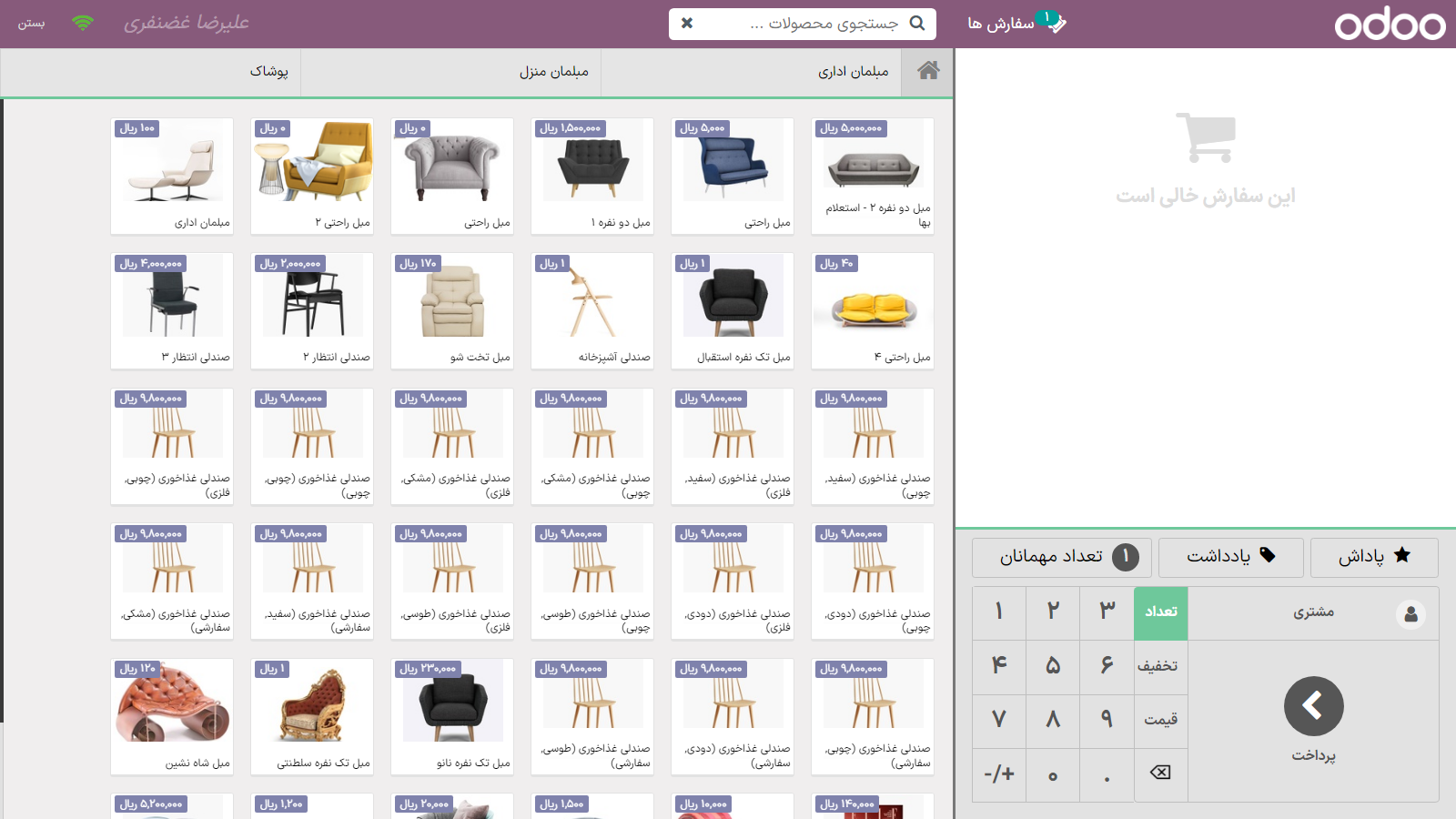Click numpad key ۳
Viewport: 1456px width, 819px height.
(1107, 612)
